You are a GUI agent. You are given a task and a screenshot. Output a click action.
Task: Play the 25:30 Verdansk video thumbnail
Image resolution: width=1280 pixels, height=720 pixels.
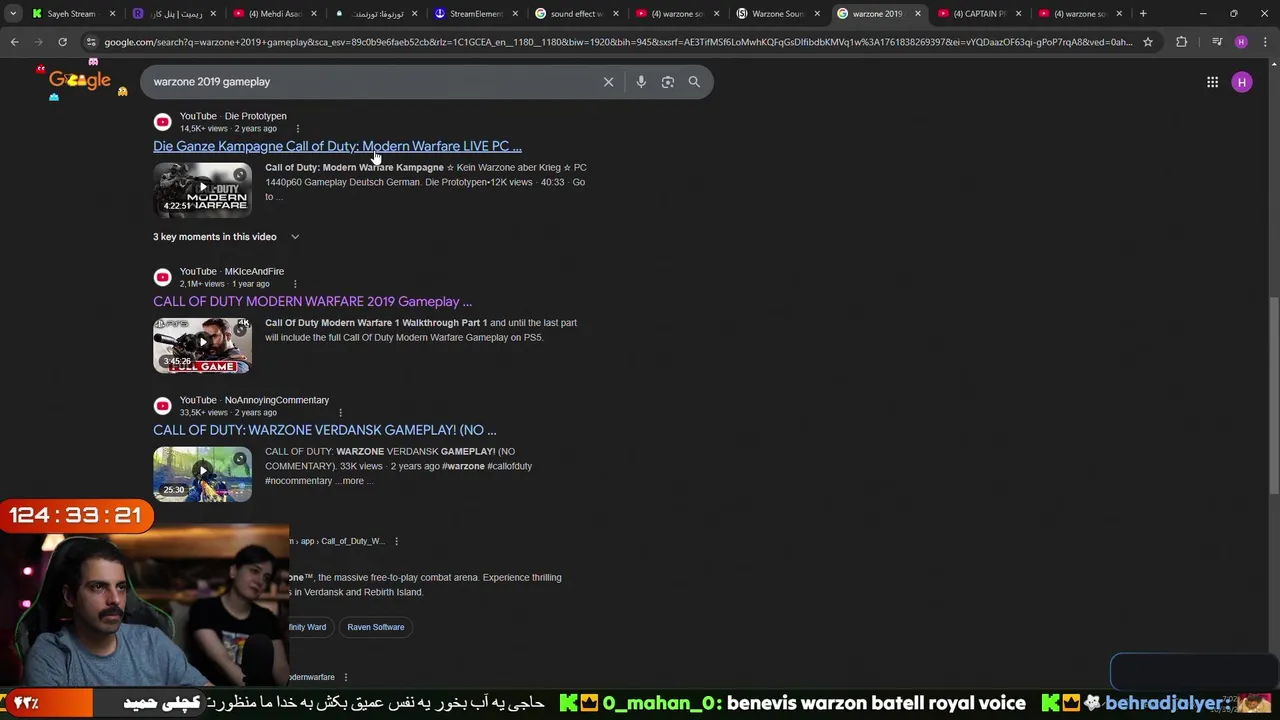202,473
